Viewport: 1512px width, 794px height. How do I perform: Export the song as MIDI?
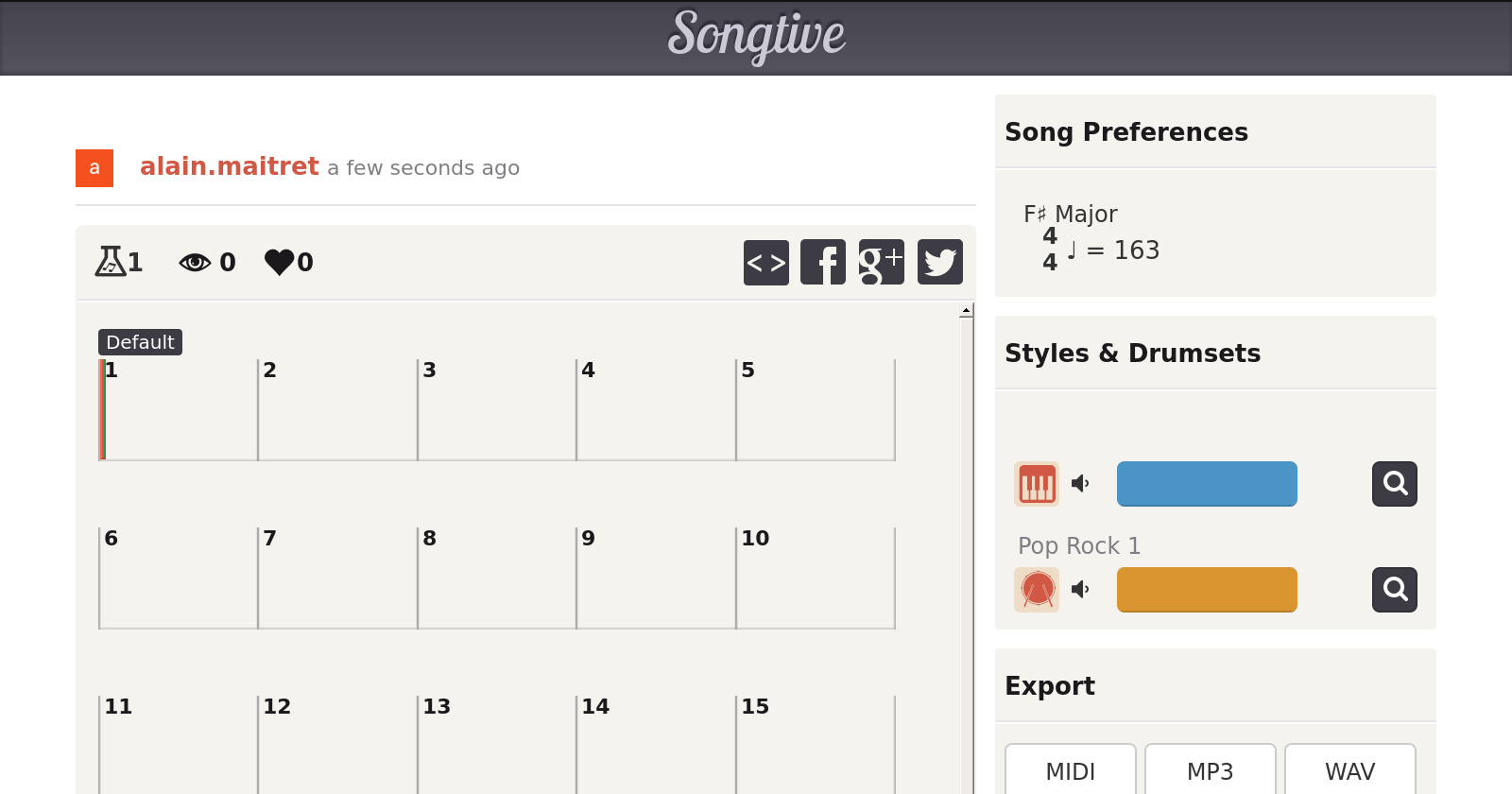[1070, 771]
